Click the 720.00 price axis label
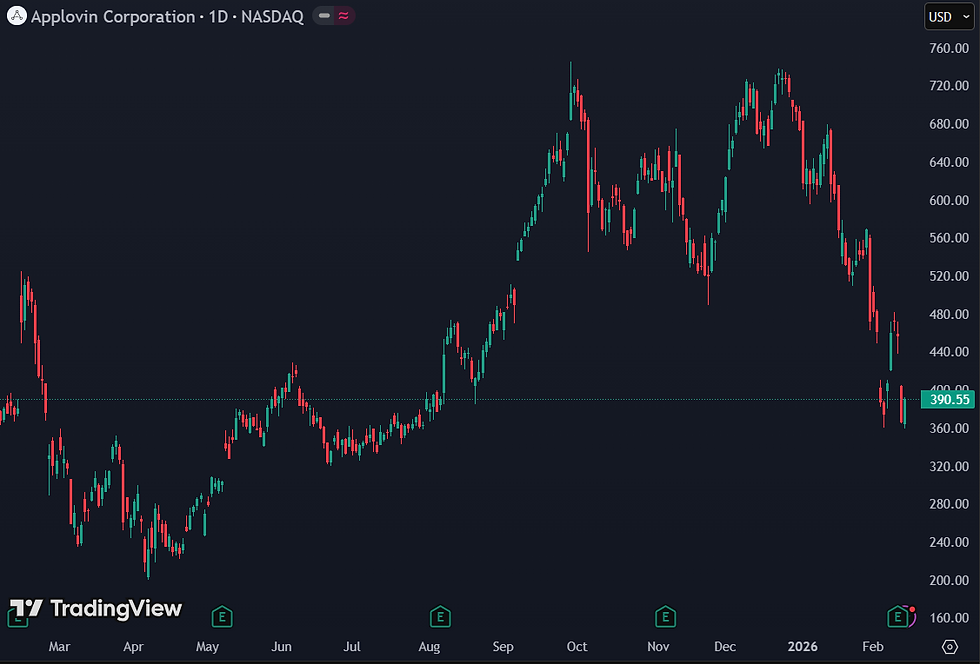 [949, 86]
